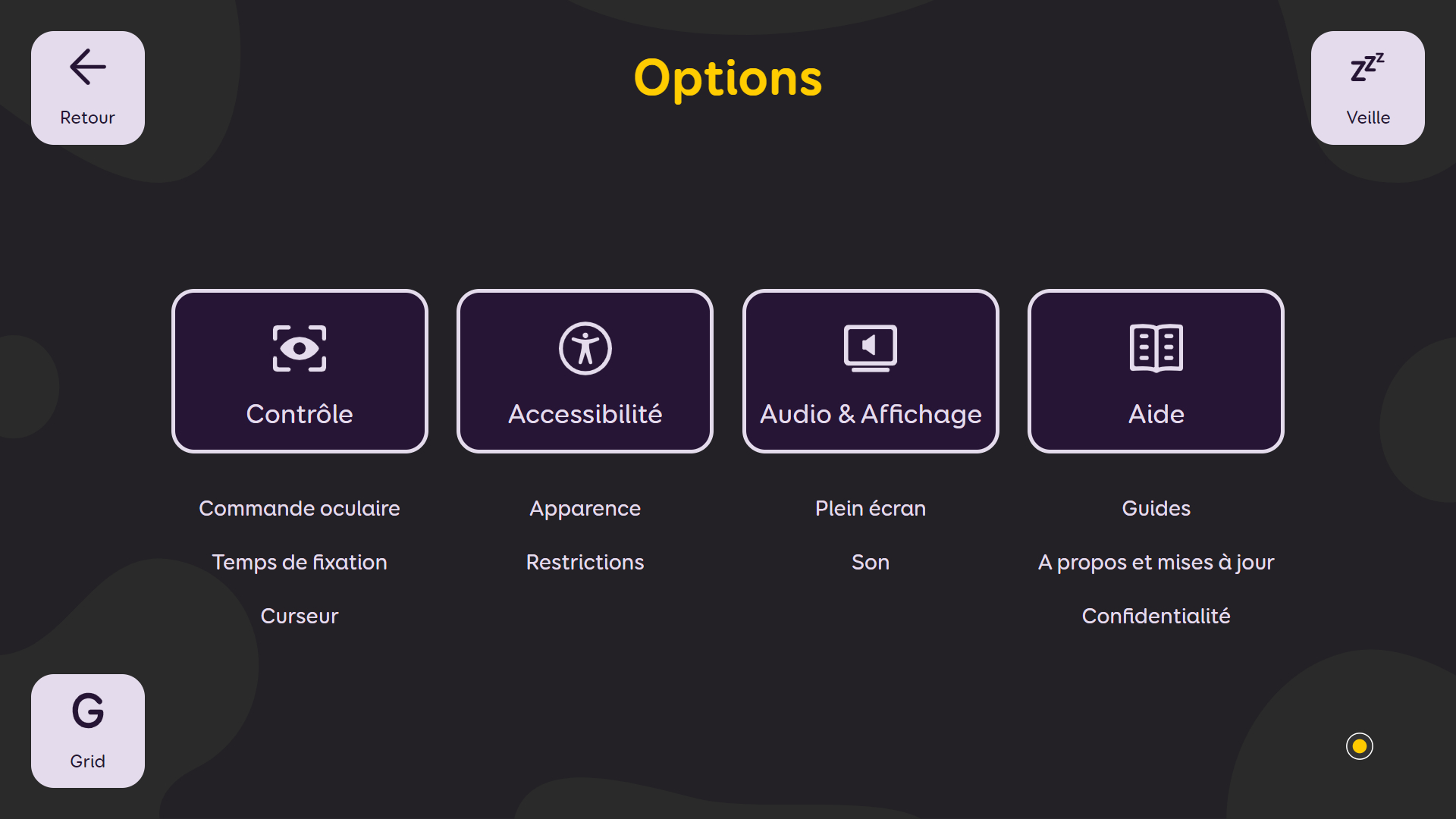Open Apparence options
Image resolution: width=1456 pixels, height=819 pixels.
pyautogui.click(x=585, y=508)
